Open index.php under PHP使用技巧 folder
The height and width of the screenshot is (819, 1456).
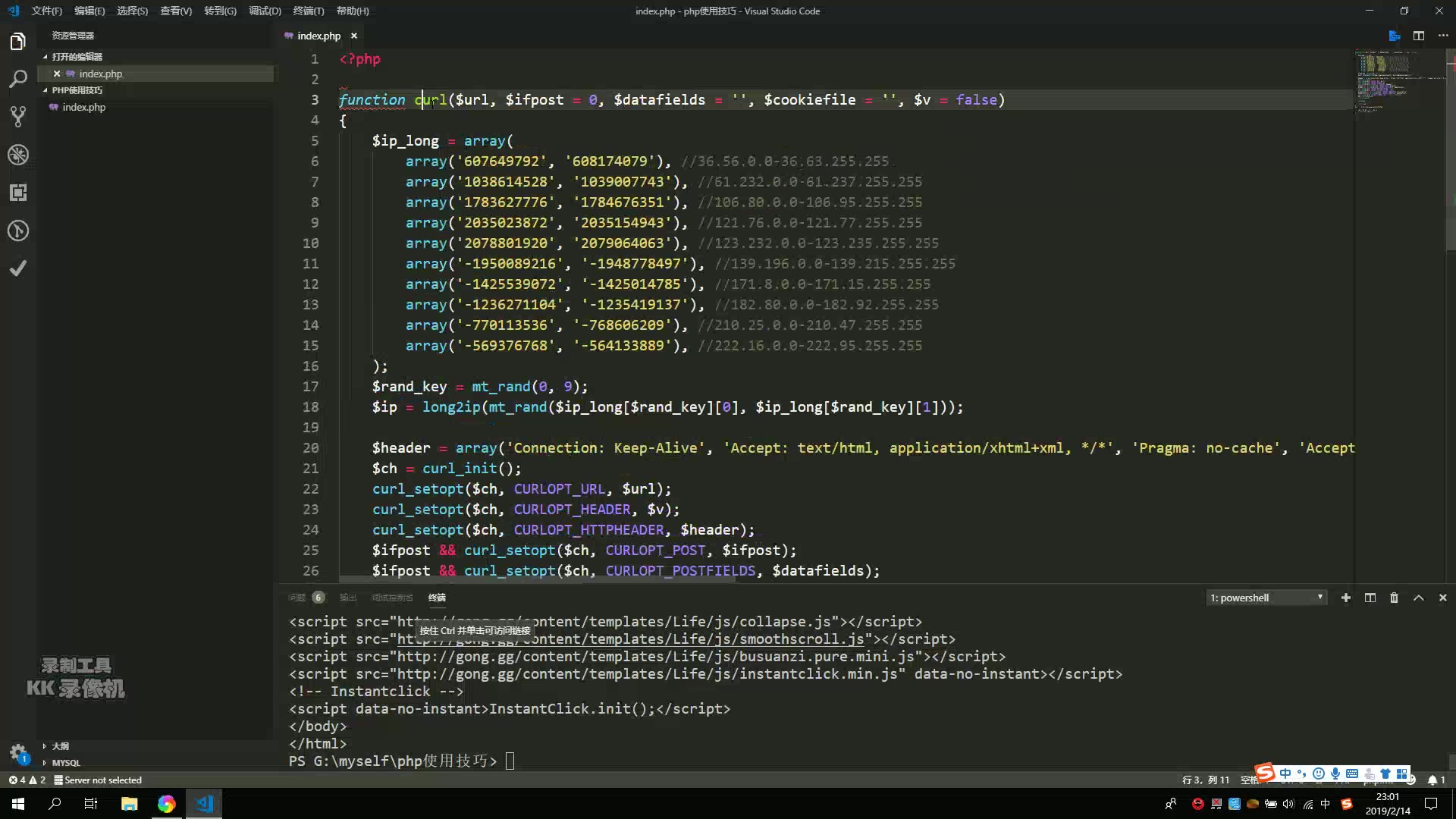[x=83, y=107]
